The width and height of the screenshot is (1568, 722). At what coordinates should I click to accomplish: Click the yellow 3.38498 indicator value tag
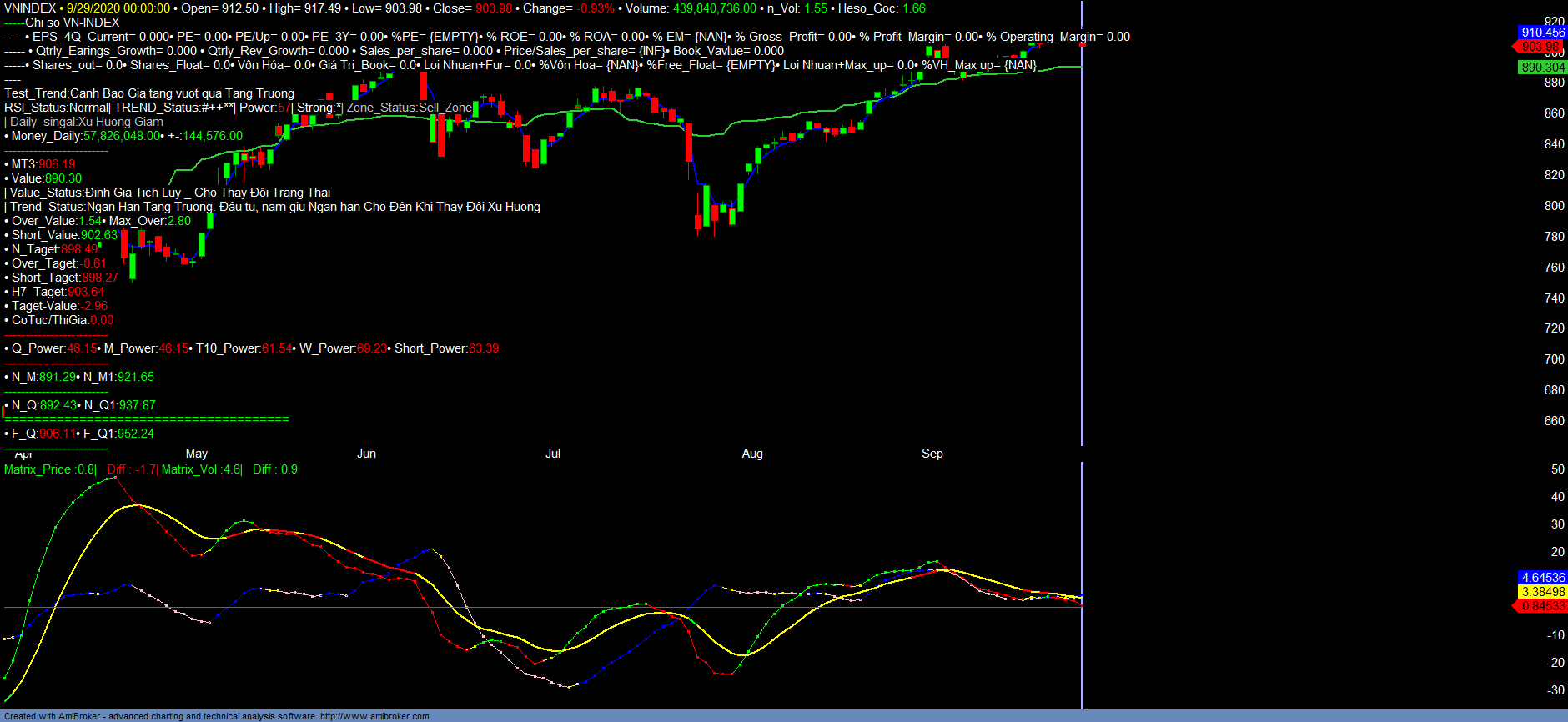click(1542, 592)
